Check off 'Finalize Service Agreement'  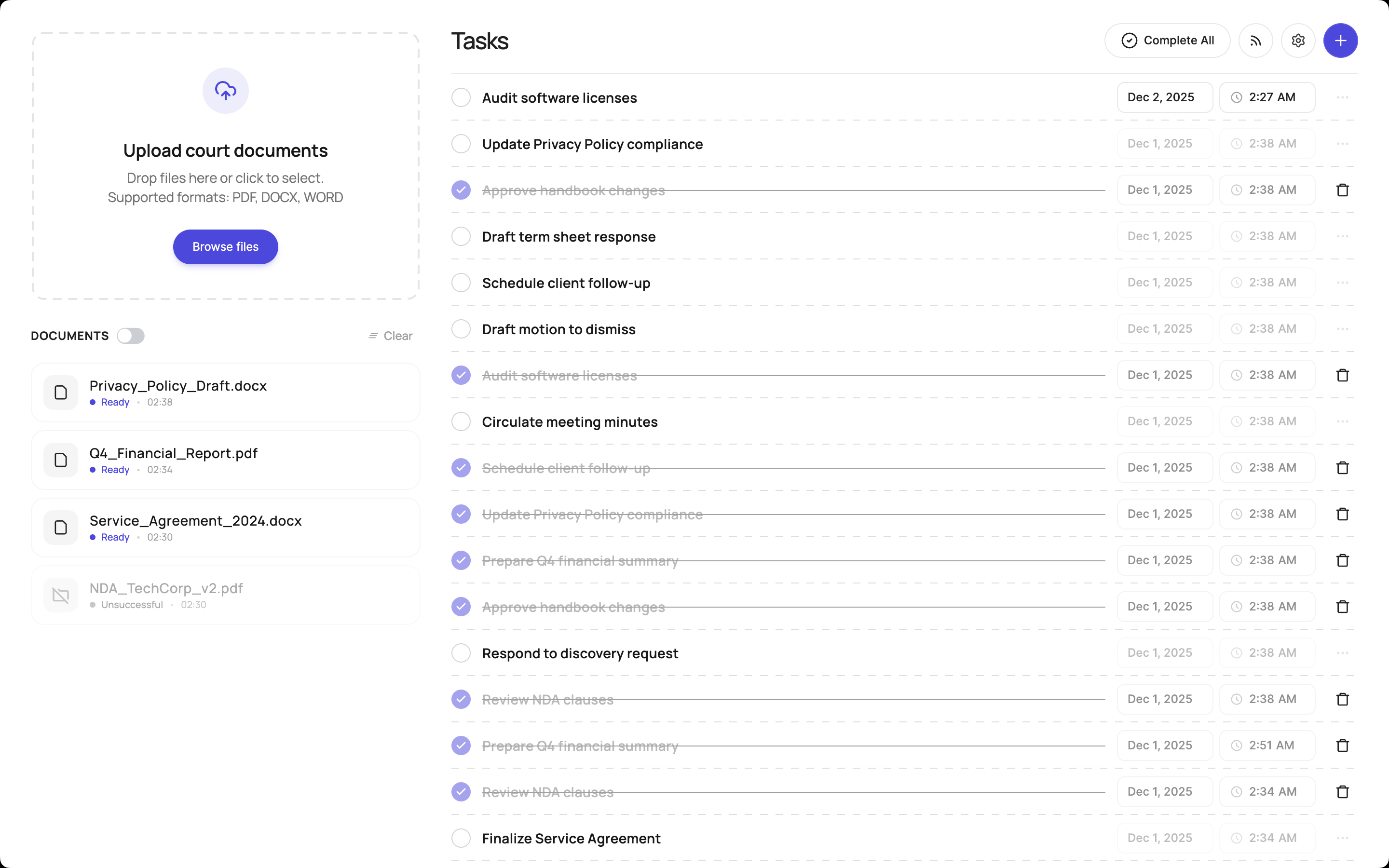(462, 838)
